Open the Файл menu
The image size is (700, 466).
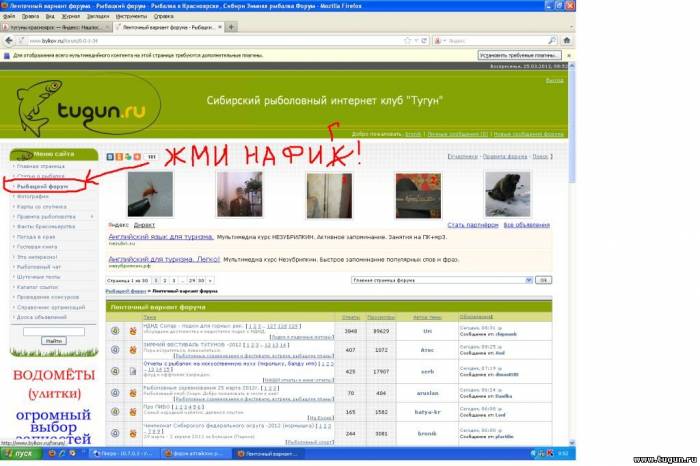[9, 16]
